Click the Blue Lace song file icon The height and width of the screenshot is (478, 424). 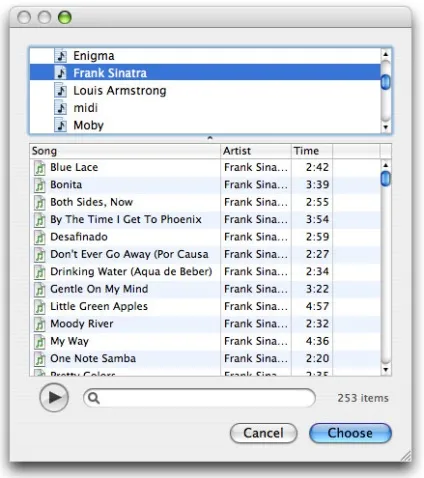pyautogui.click(x=40, y=167)
